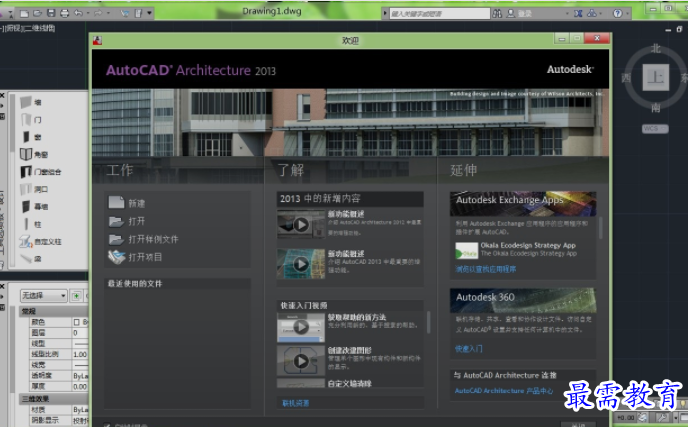Close the tool palette with its X

2,95
